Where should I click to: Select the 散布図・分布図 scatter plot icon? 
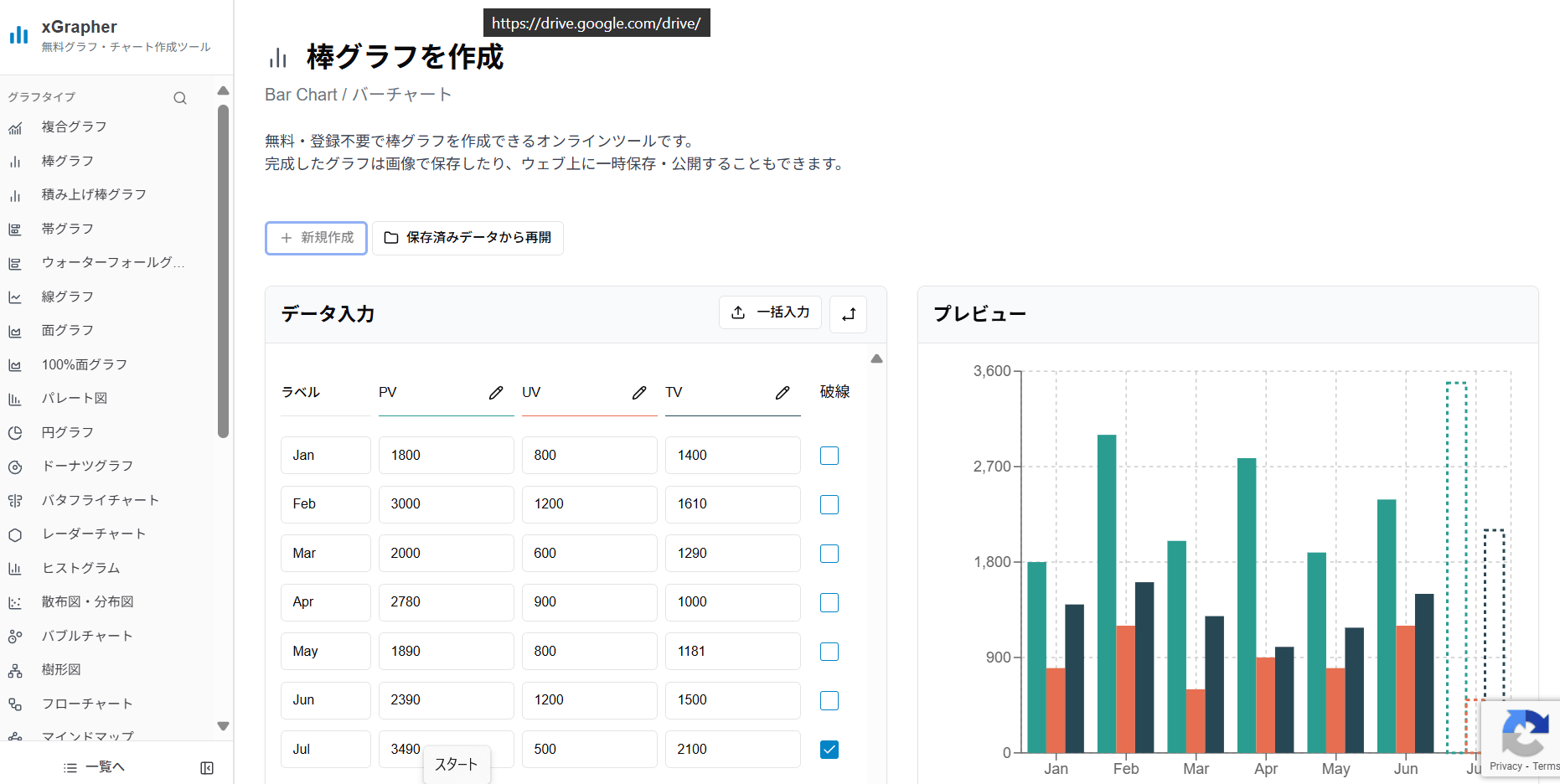point(16,601)
